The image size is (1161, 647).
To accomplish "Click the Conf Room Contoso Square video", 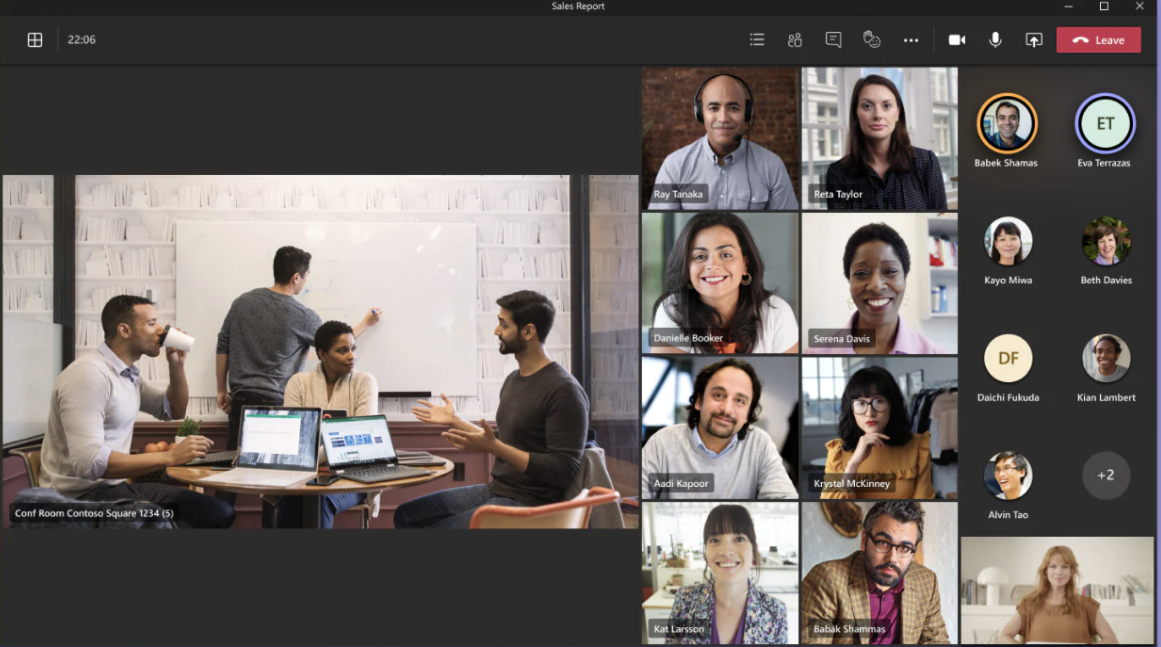I will point(320,352).
